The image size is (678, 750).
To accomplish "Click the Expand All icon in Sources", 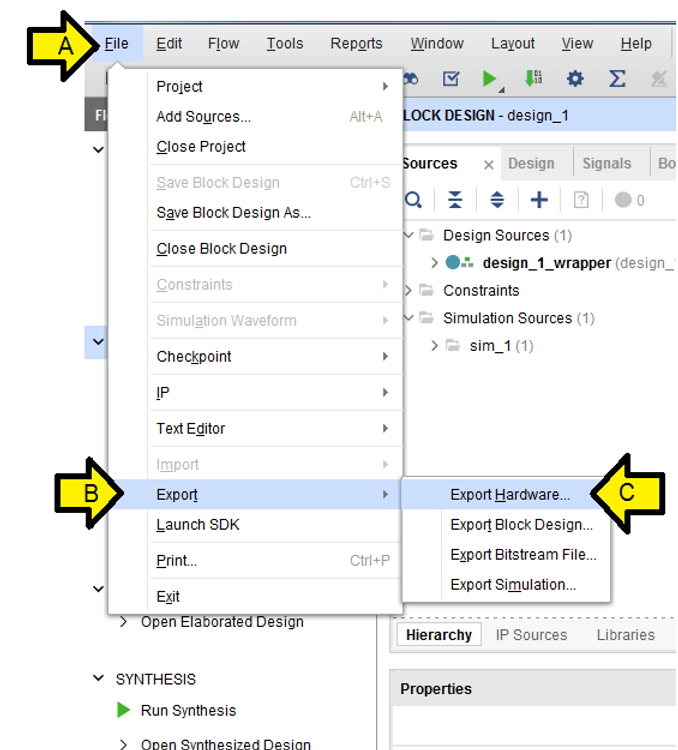I will pos(497,200).
